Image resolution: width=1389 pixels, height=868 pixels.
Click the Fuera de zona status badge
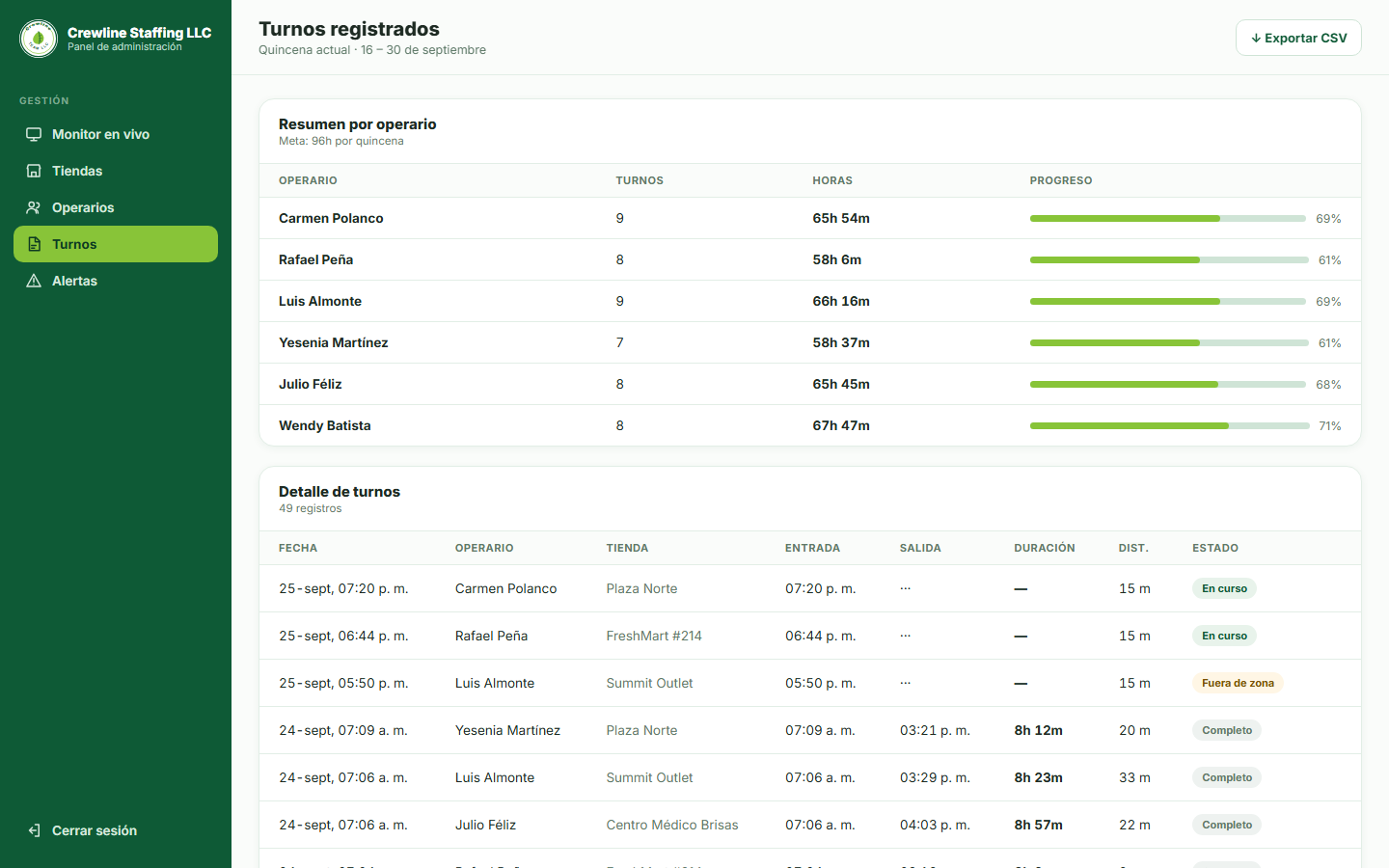coord(1238,683)
